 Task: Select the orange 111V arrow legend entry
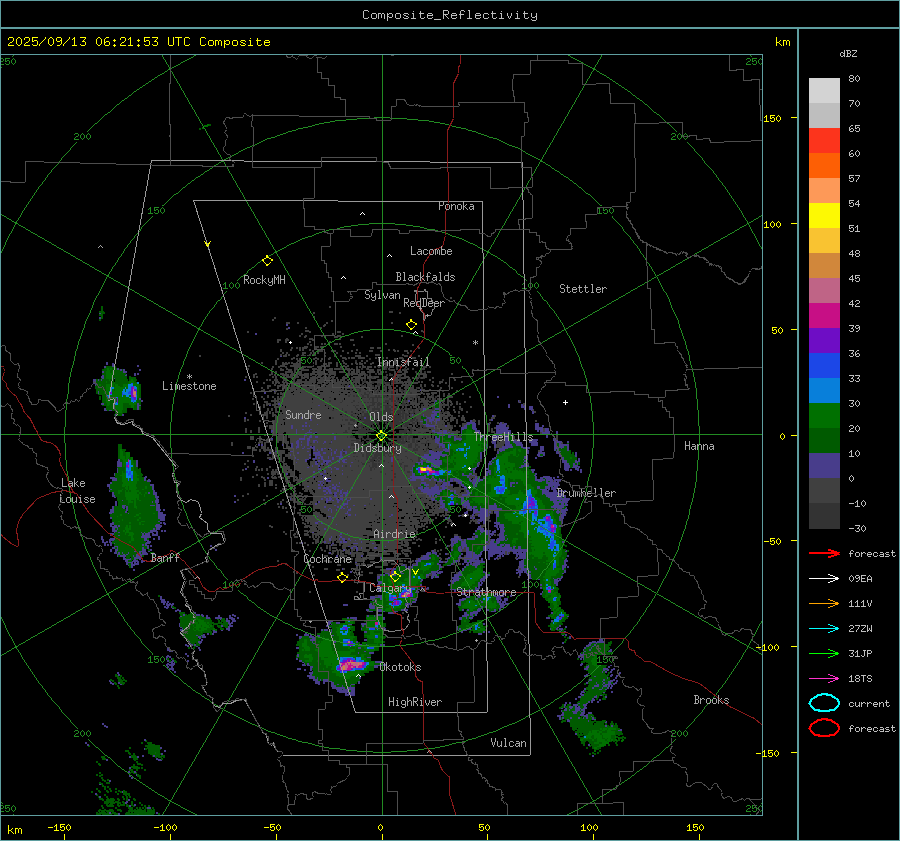click(x=824, y=603)
